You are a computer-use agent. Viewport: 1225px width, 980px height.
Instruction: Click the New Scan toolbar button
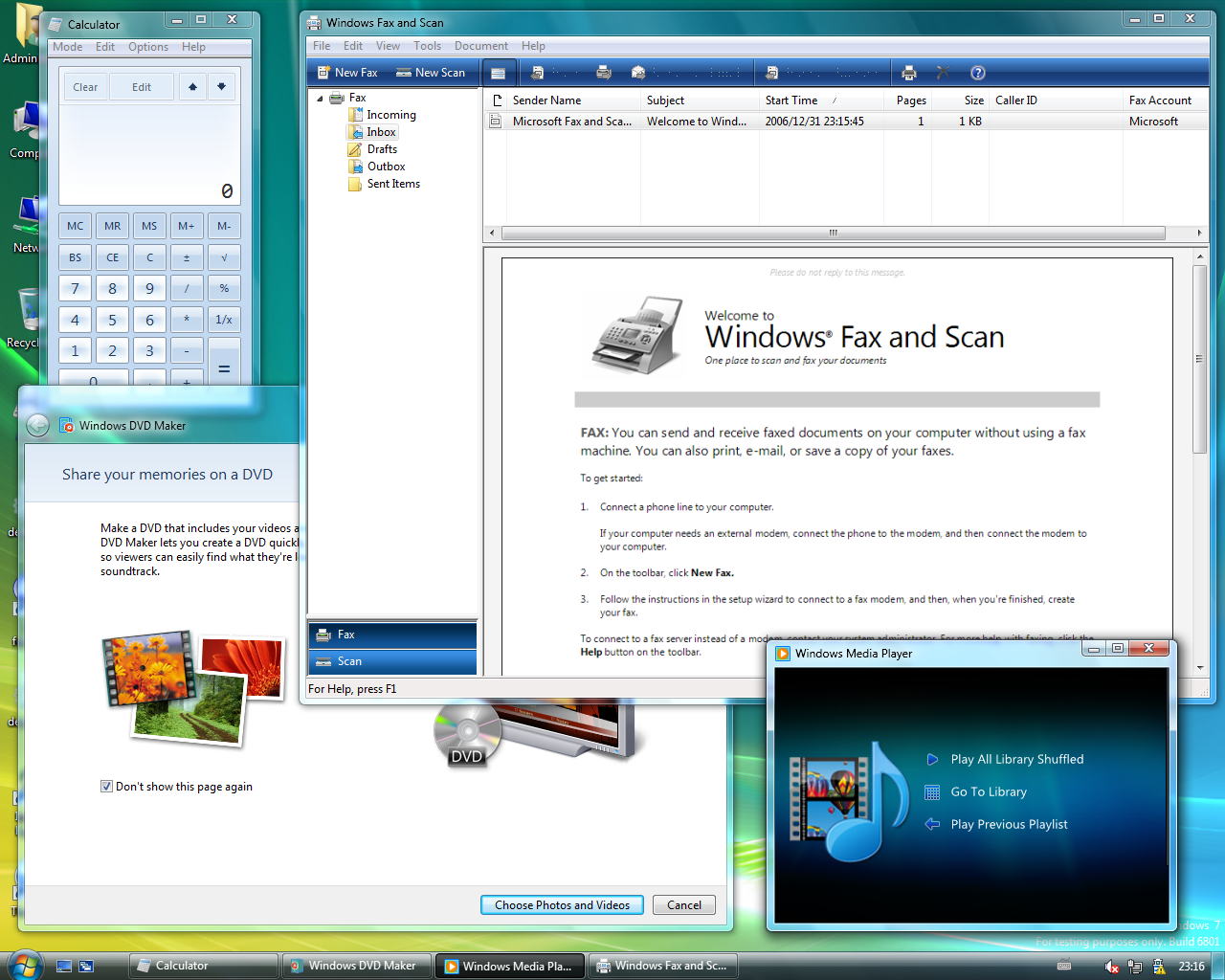coord(431,73)
